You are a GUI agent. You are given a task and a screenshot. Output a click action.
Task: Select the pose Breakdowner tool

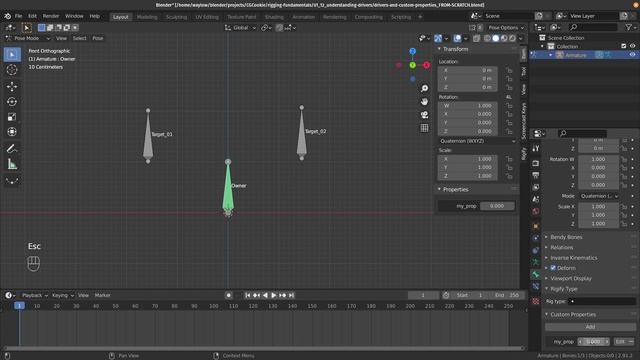(12, 181)
